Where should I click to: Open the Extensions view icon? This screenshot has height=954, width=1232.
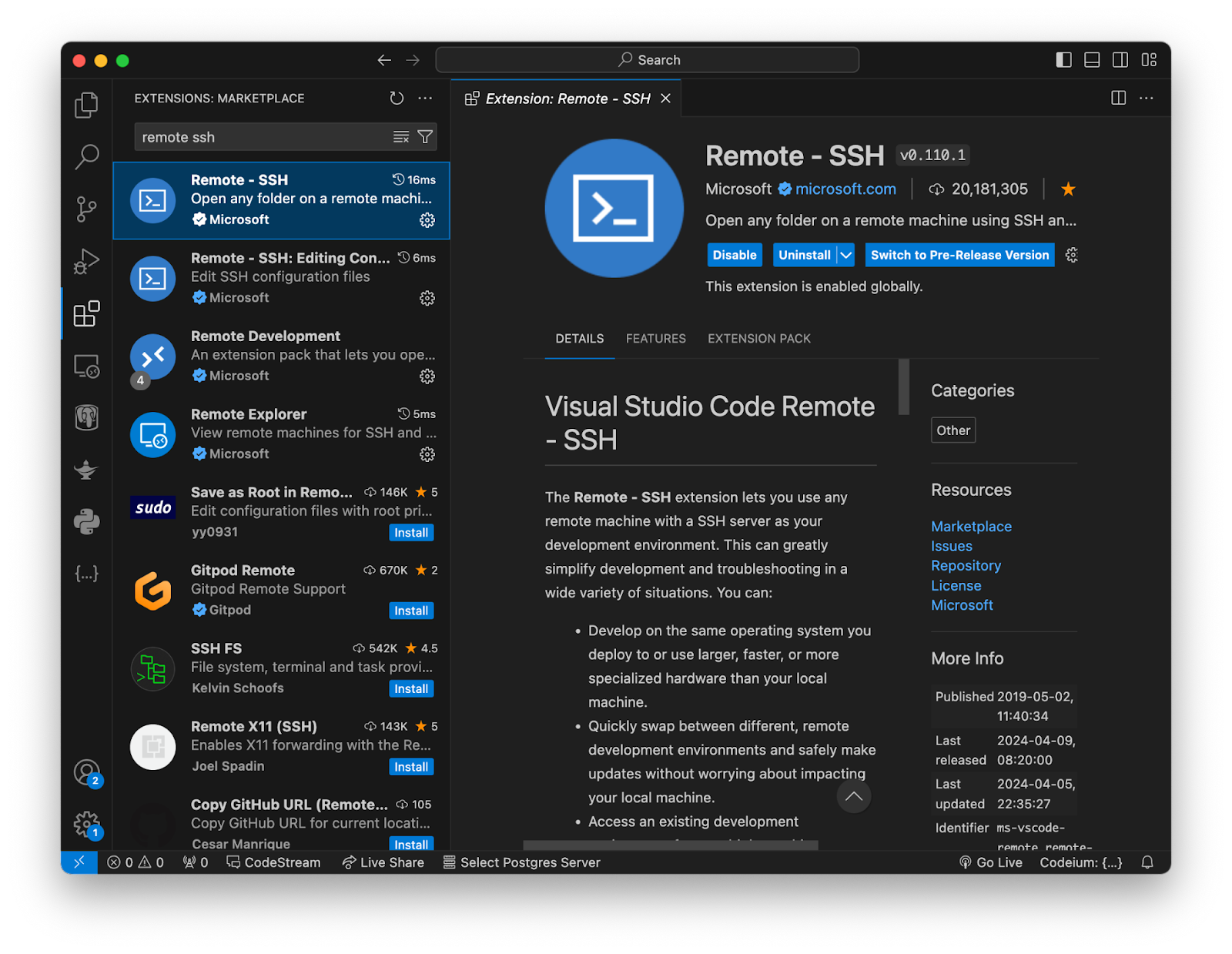(x=86, y=313)
